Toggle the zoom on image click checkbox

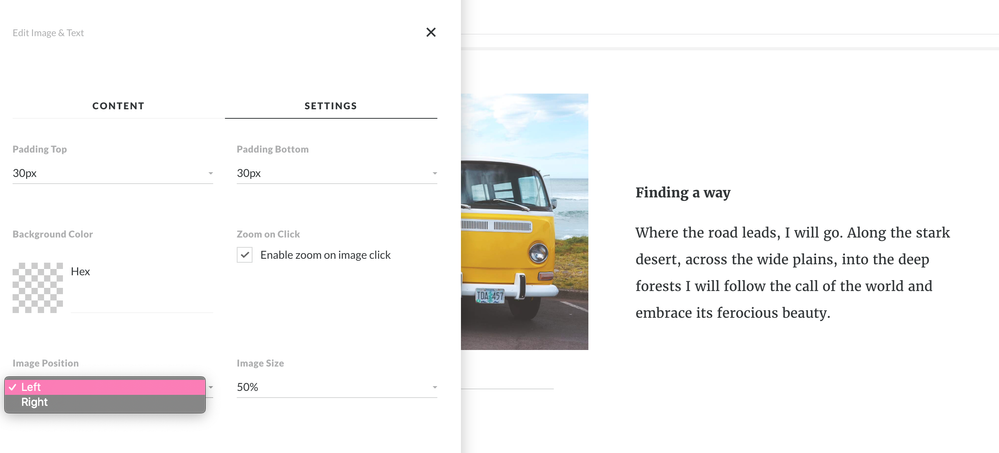point(245,255)
